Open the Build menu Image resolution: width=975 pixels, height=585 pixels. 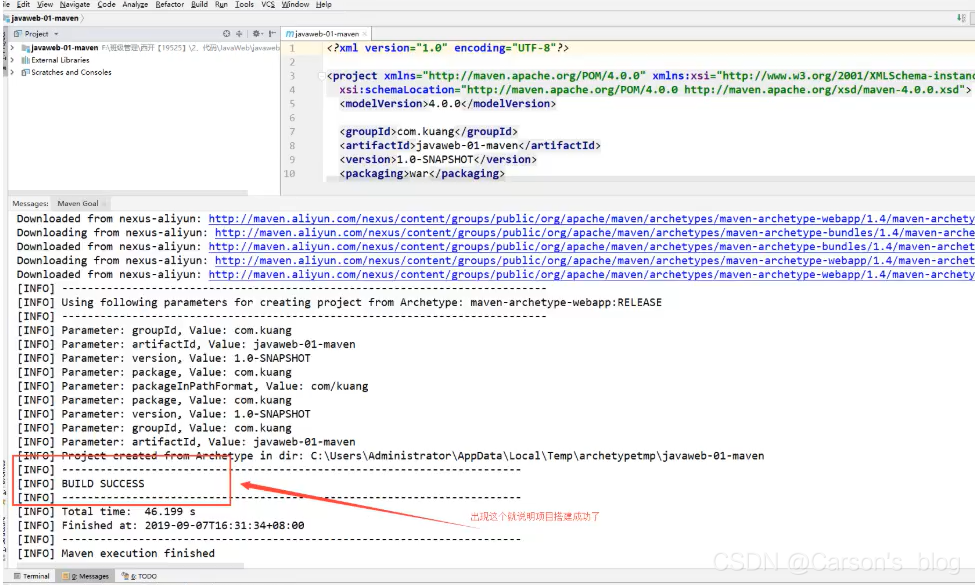199,4
